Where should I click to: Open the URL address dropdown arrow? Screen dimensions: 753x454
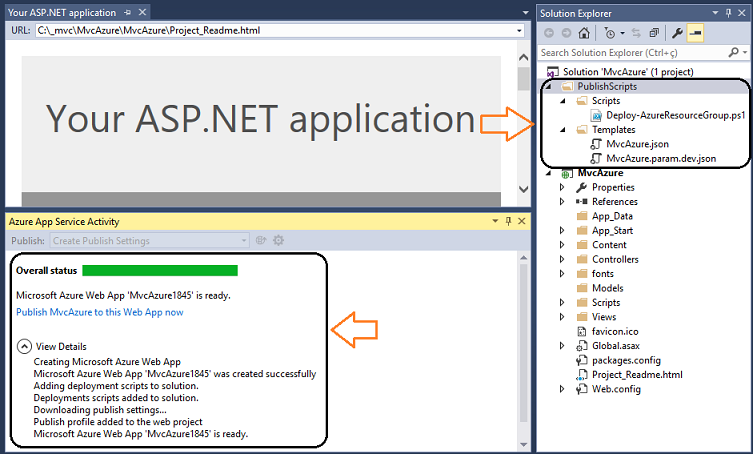pos(519,31)
